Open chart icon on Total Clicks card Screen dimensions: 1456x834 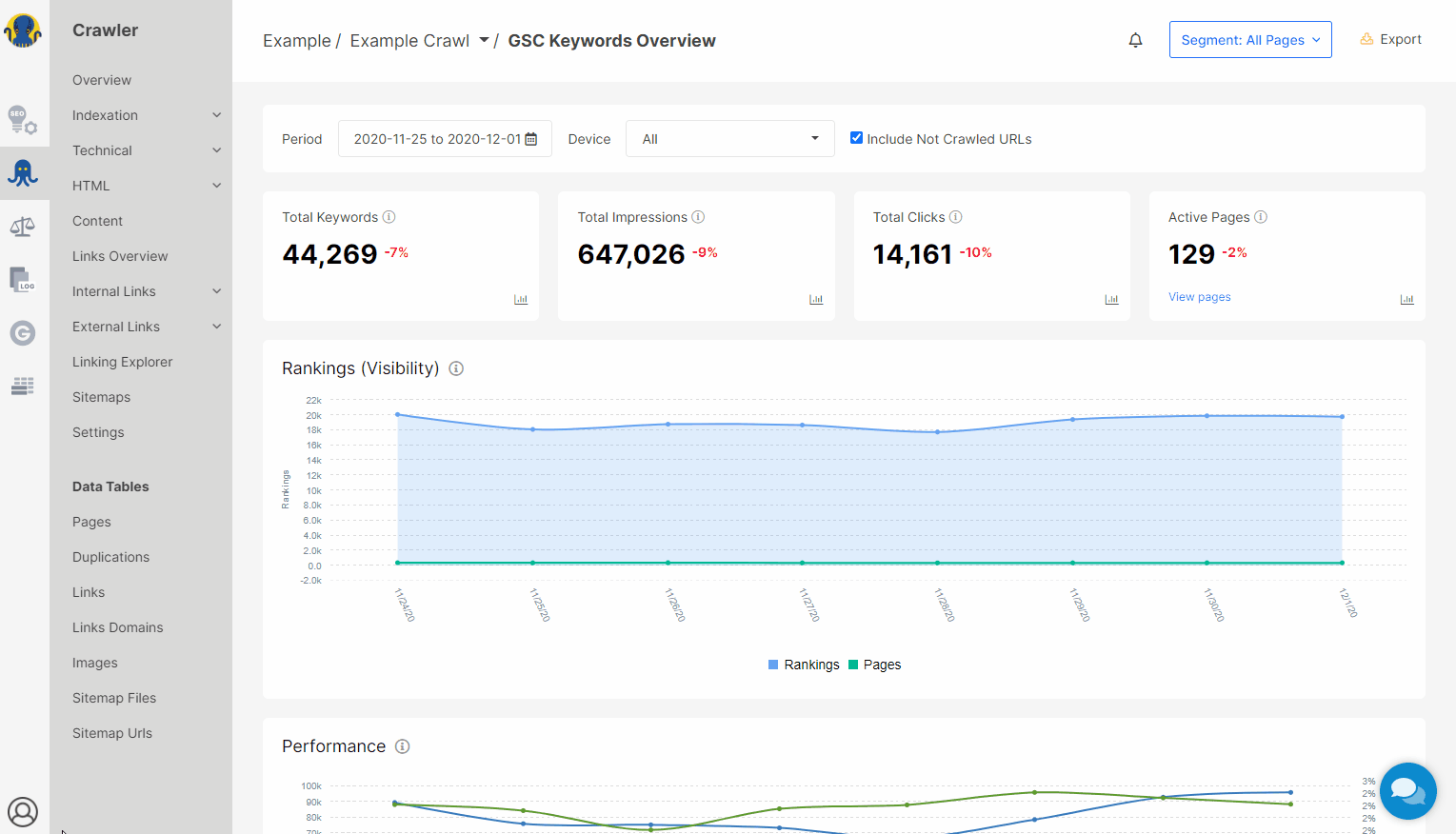pyautogui.click(x=1111, y=299)
